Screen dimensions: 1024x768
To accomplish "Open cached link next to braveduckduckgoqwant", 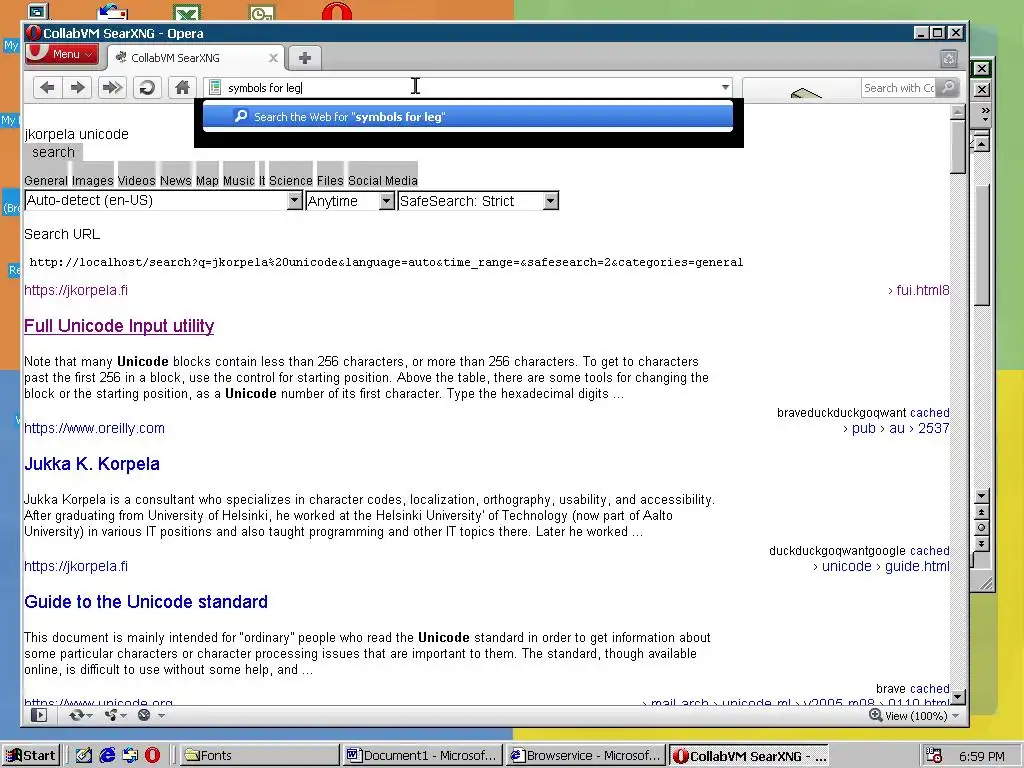I will tap(929, 413).
